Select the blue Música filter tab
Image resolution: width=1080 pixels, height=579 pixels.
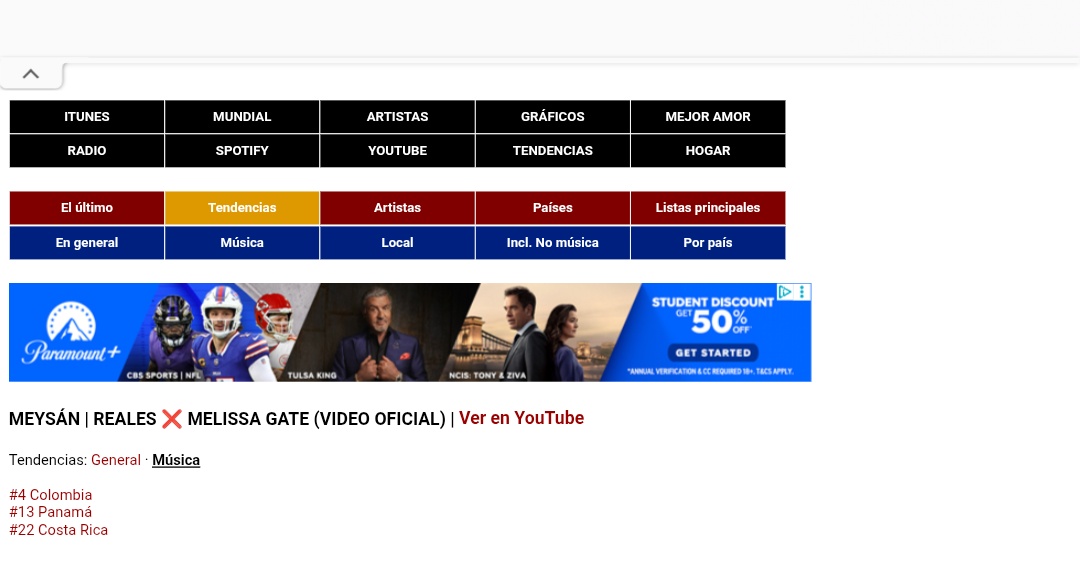pos(242,243)
